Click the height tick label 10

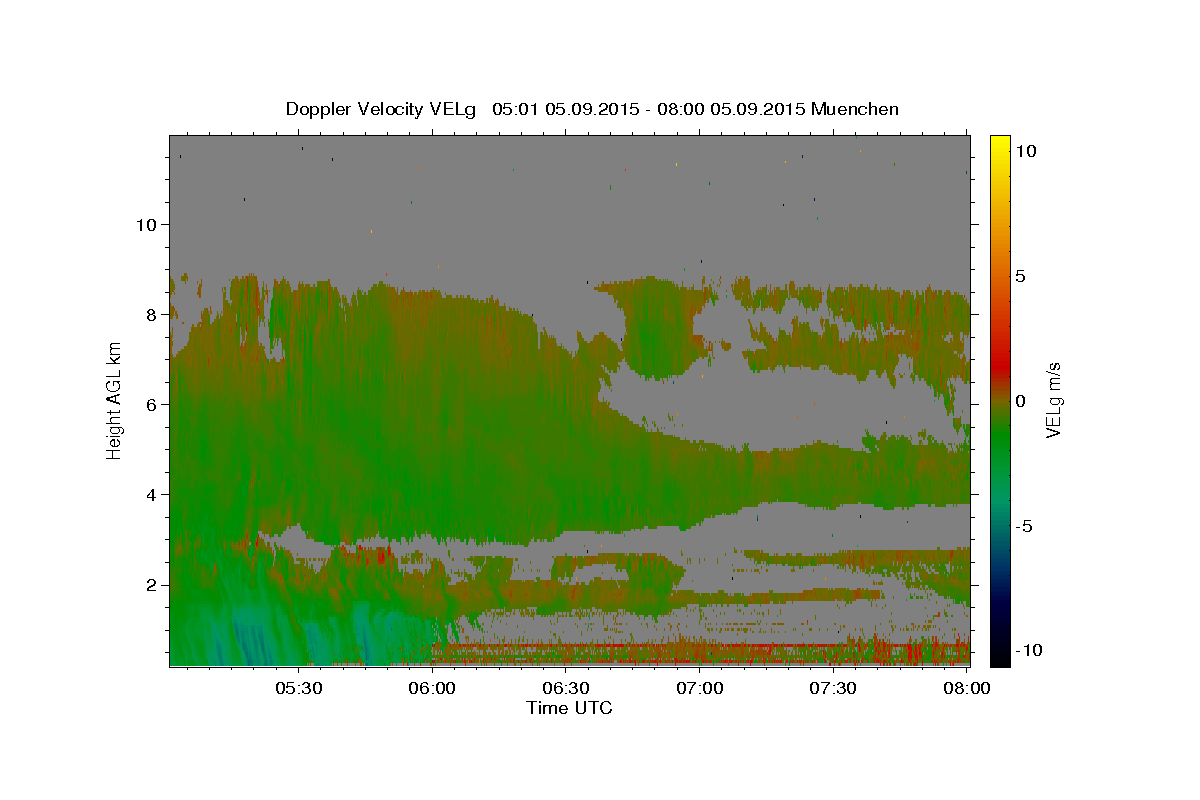(x=145, y=224)
